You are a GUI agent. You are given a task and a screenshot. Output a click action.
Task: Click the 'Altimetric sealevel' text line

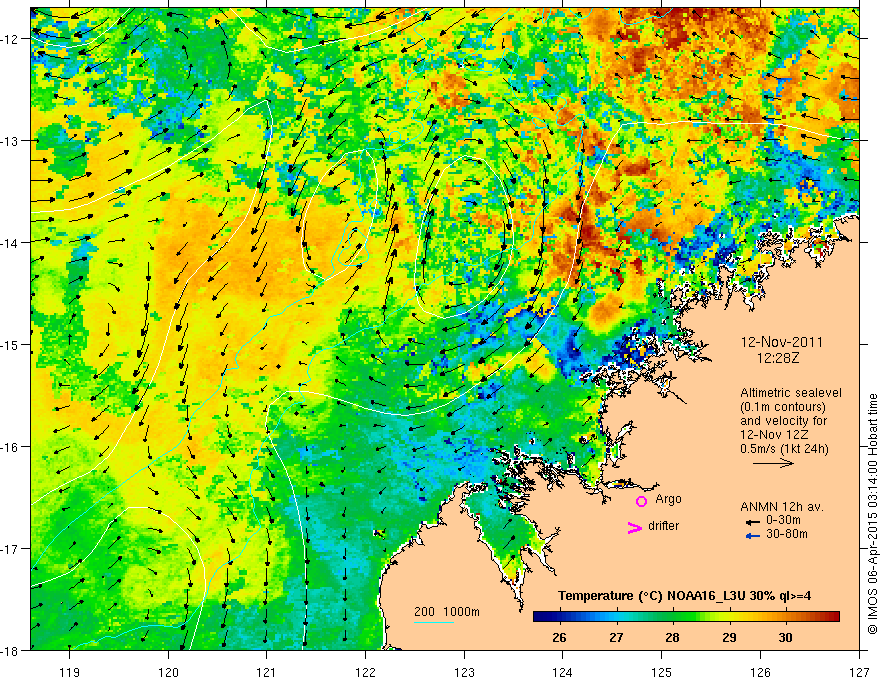coord(791,393)
